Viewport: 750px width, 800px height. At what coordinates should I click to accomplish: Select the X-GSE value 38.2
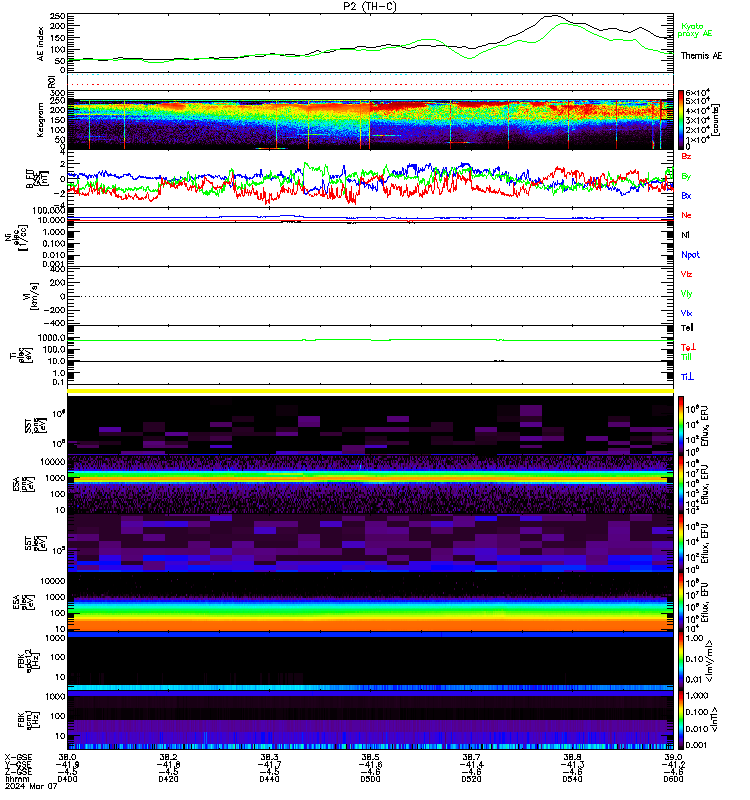click(168, 758)
